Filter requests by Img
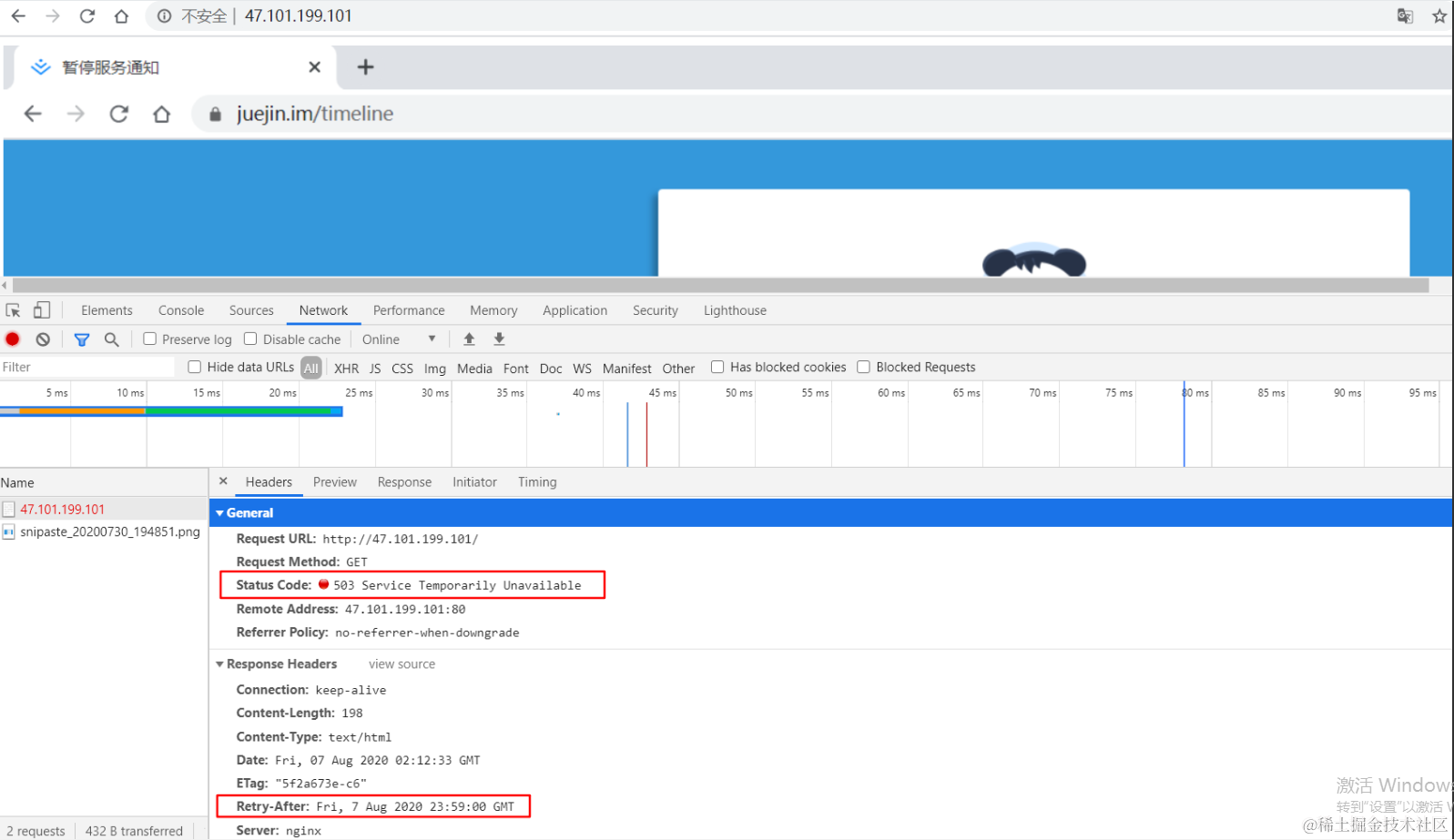 [435, 369]
